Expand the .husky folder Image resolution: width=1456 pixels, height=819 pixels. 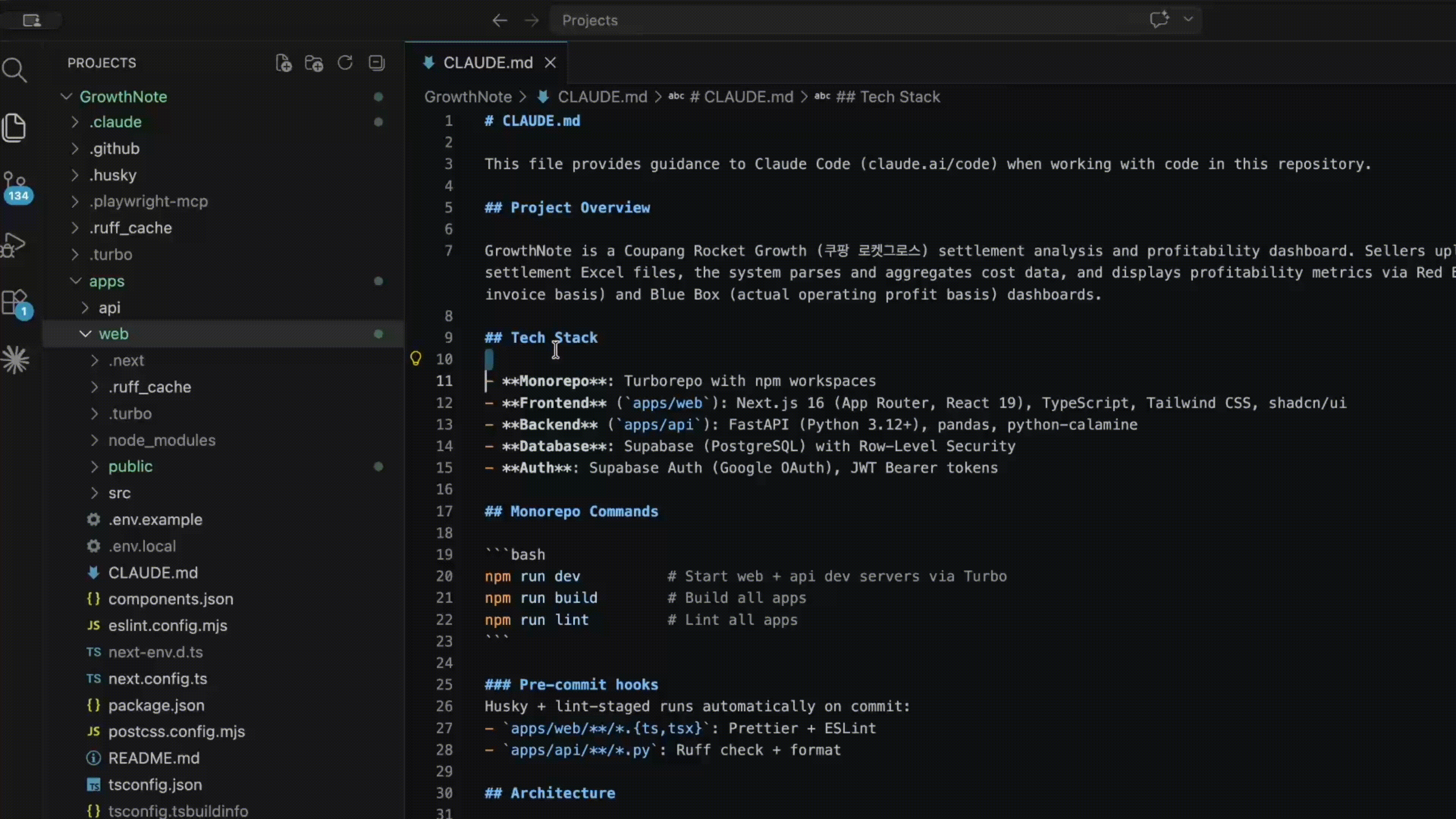click(223, 175)
